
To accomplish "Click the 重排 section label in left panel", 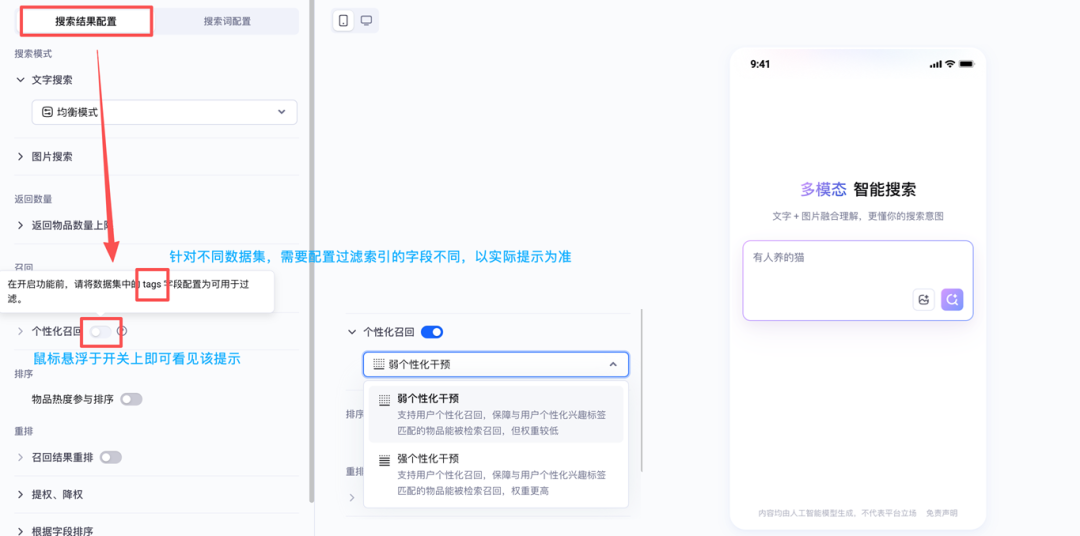I will [x=24, y=431].
